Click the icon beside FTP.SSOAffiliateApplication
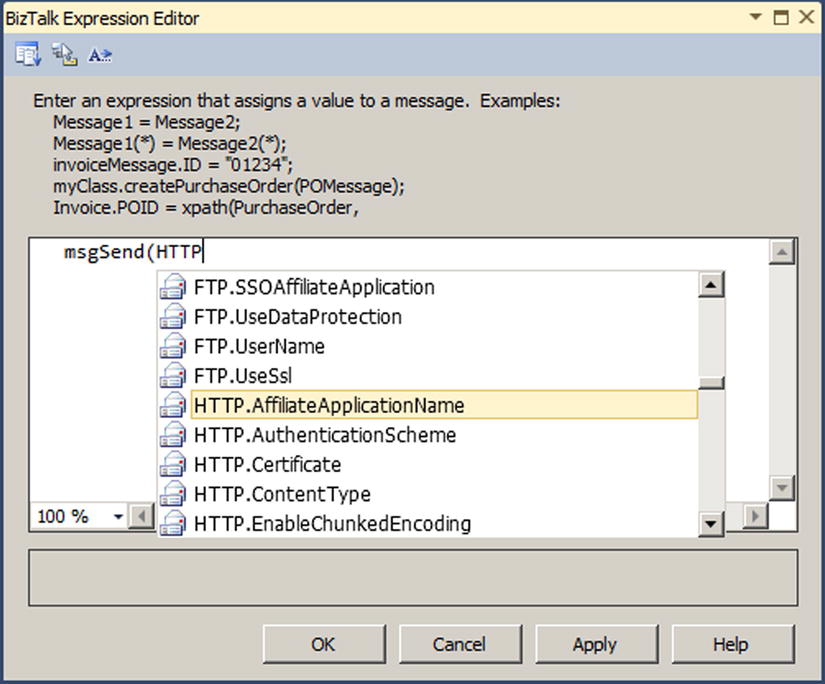 (173, 287)
